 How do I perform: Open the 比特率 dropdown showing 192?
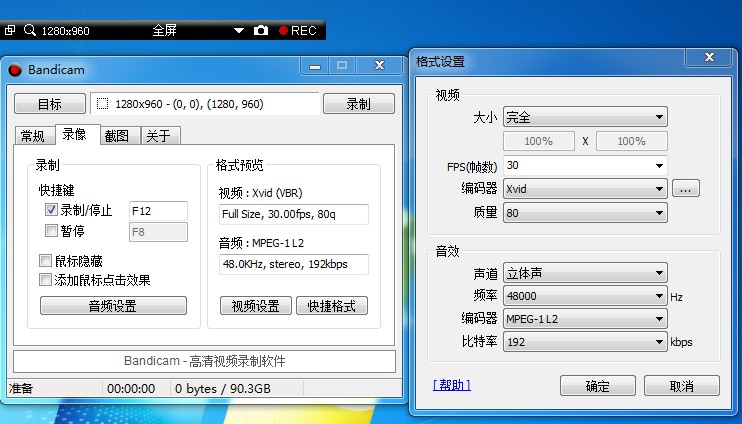pos(585,342)
